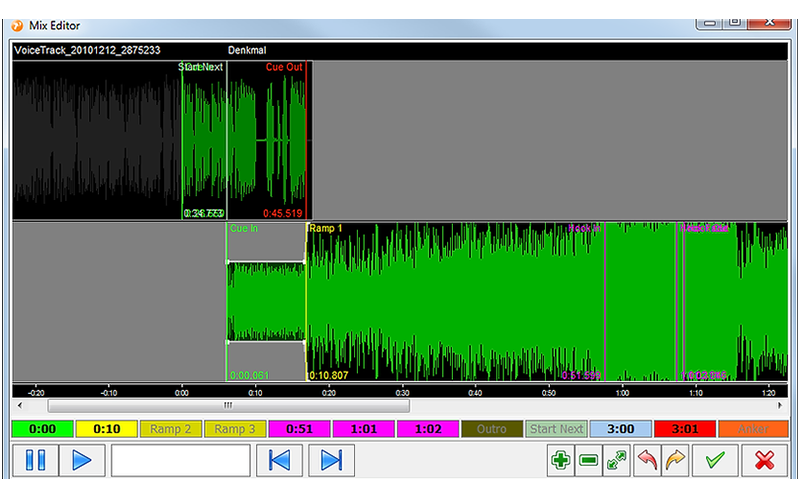Screen dimensions: 800x500
Task: Click the 0:10.807 timestamp label
Action: (329, 376)
